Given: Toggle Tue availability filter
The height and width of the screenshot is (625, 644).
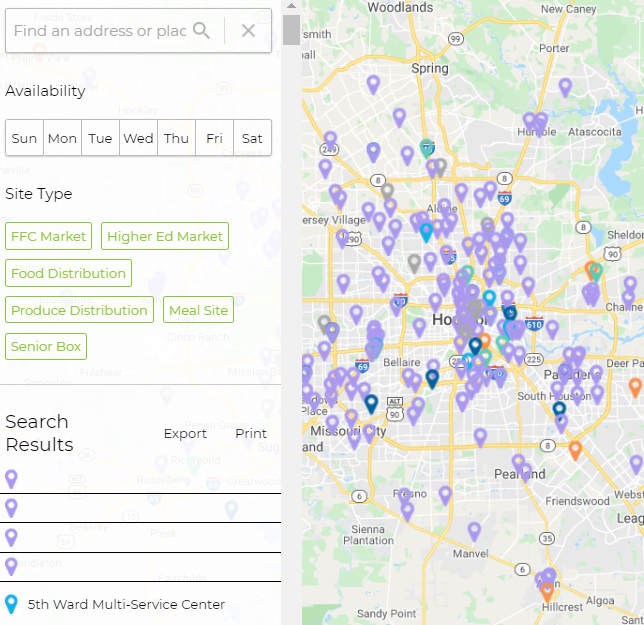Looking at the screenshot, I should pyautogui.click(x=100, y=138).
